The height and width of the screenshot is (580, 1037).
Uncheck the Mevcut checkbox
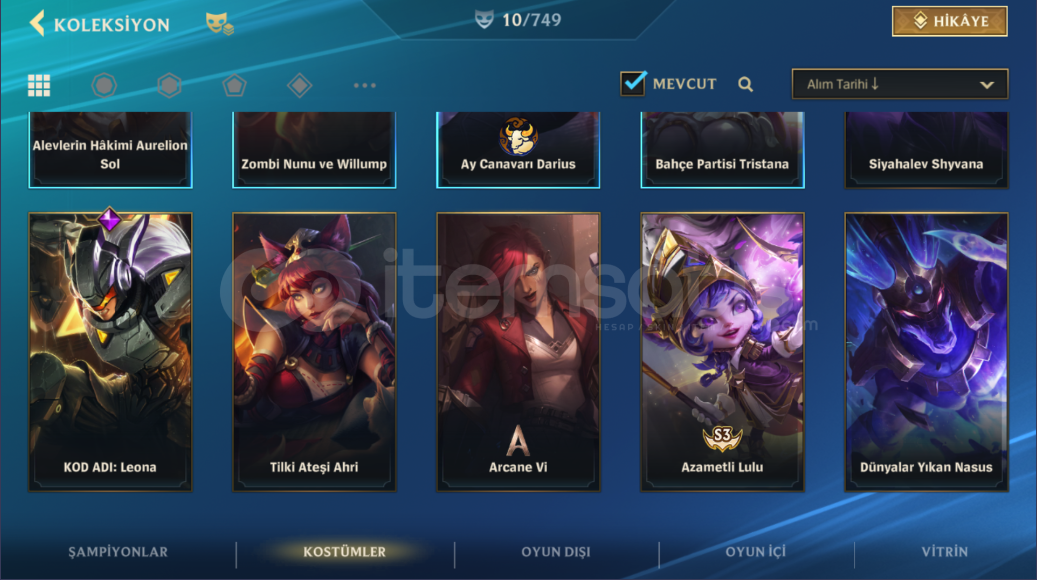click(x=633, y=83)
